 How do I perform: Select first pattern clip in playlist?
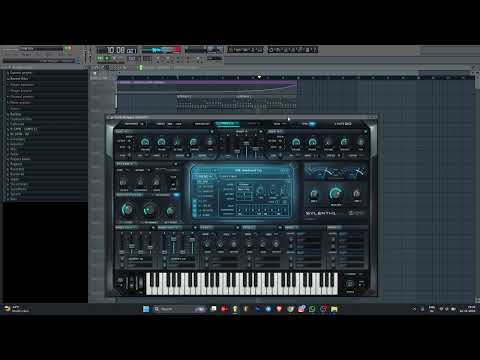tap(206, 103)
